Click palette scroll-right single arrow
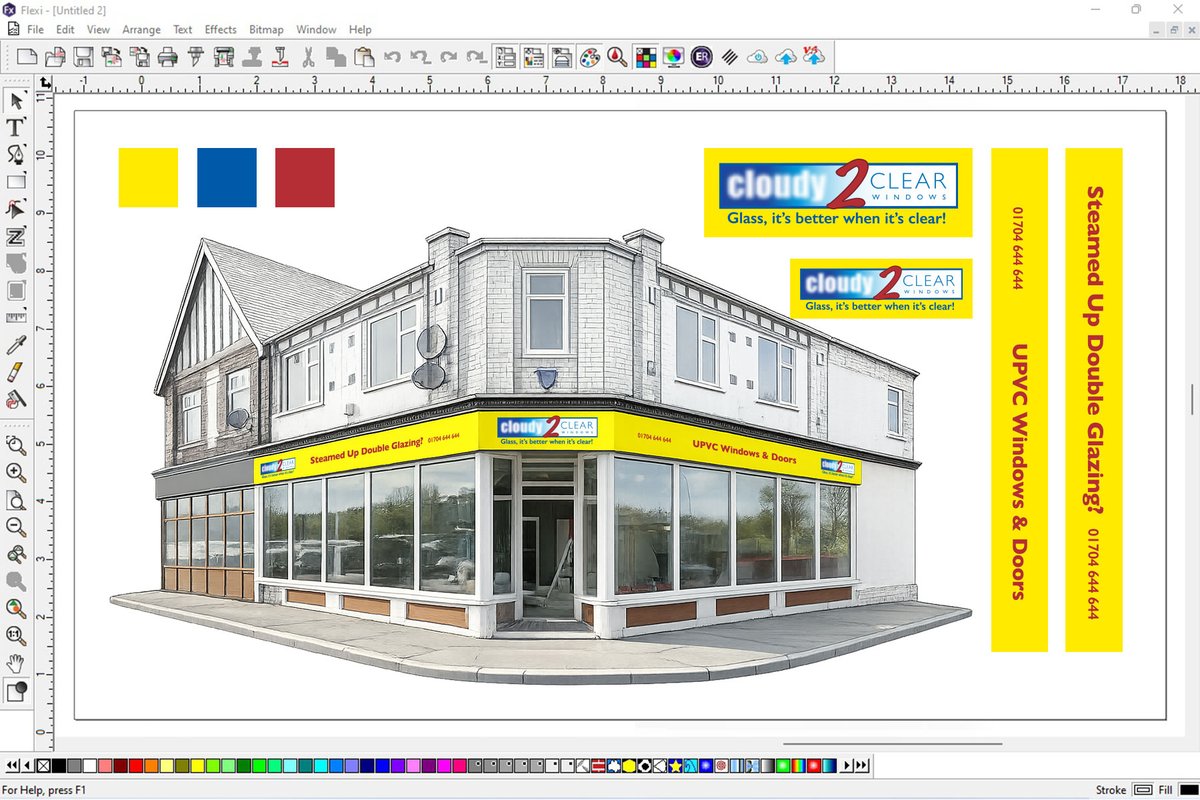Image resolution: width=1200 pixels, height=800 pixels. (848, 766)
